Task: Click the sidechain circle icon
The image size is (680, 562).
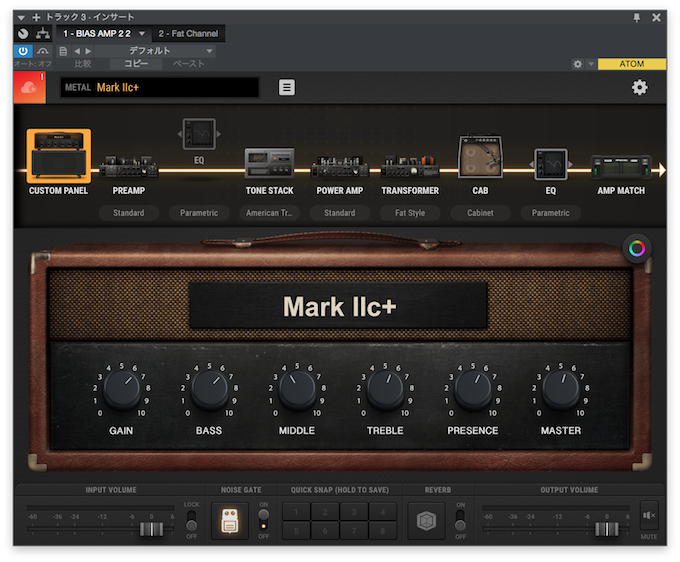Action: click(x=23, y=33)
